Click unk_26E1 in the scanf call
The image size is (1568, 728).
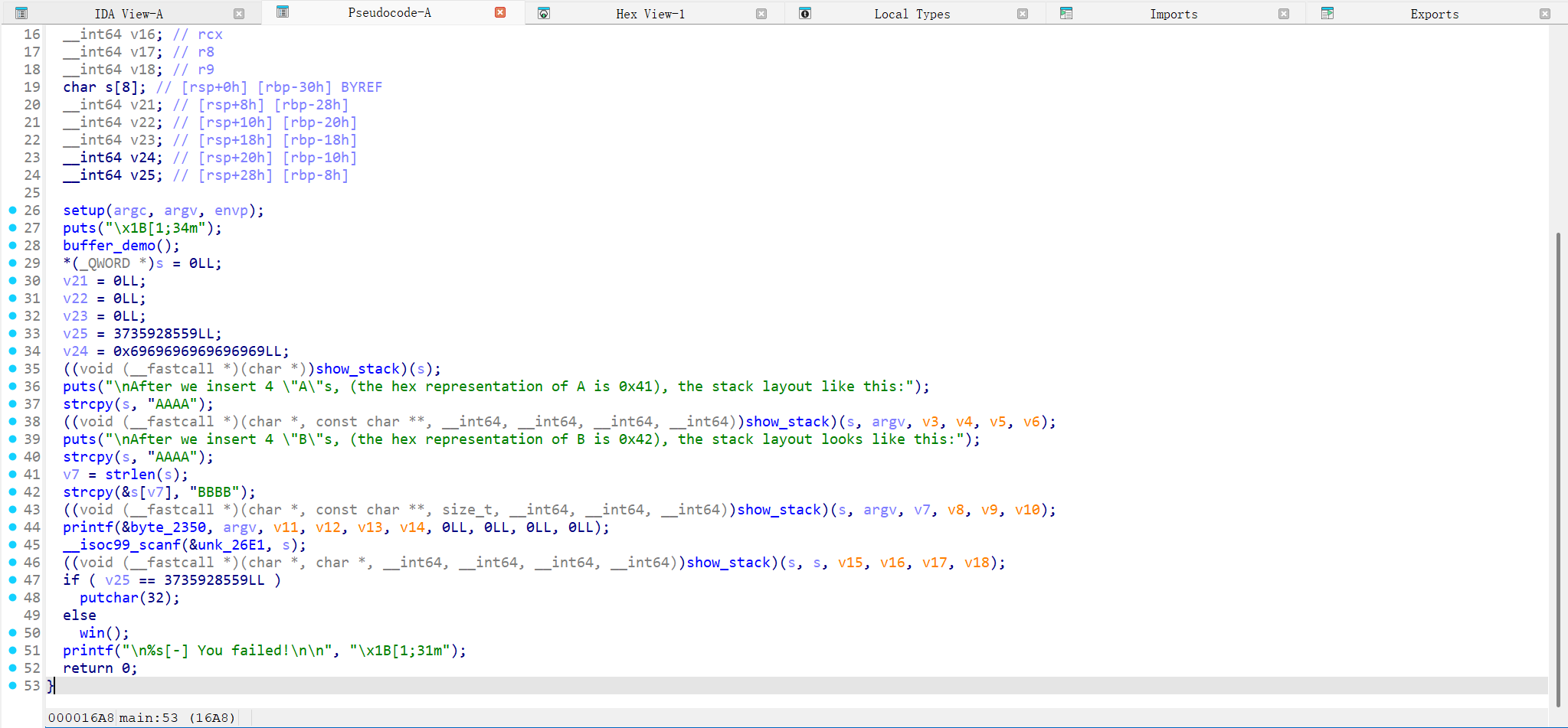pos(231,545)
